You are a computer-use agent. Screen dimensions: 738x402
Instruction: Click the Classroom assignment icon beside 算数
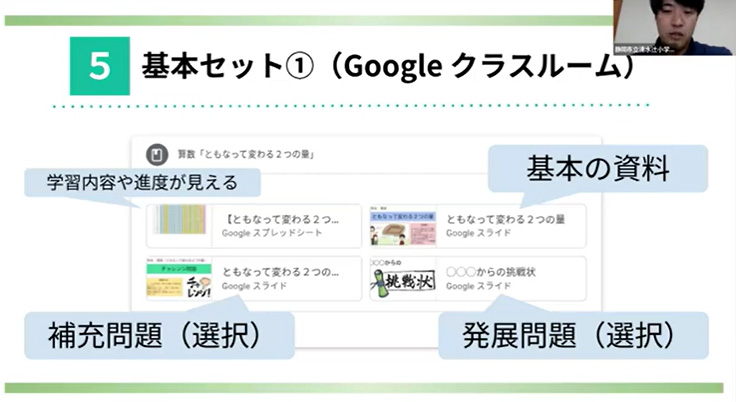(156, 155)
